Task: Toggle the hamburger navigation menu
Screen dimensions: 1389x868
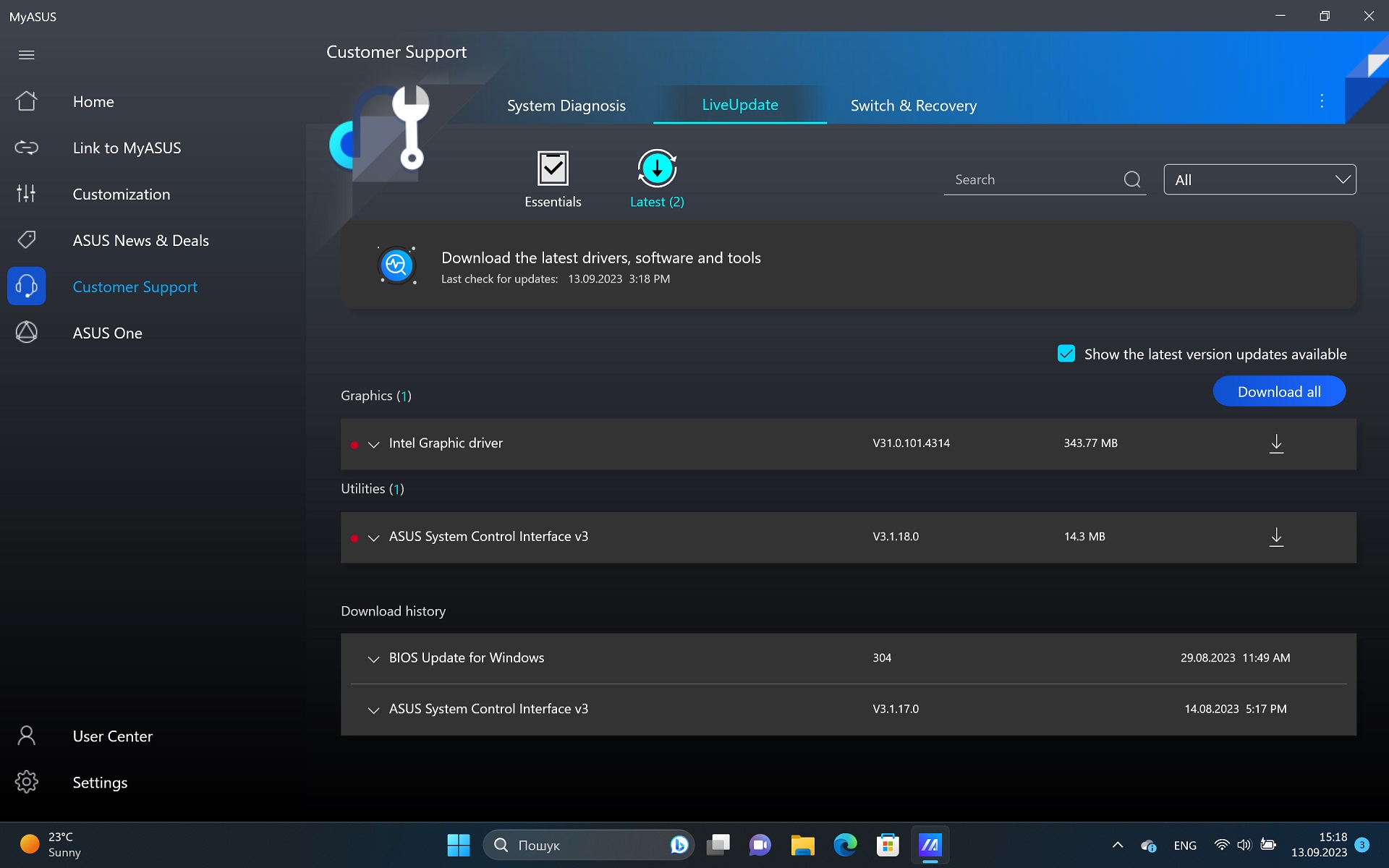Action: click(x=27, y=55)
